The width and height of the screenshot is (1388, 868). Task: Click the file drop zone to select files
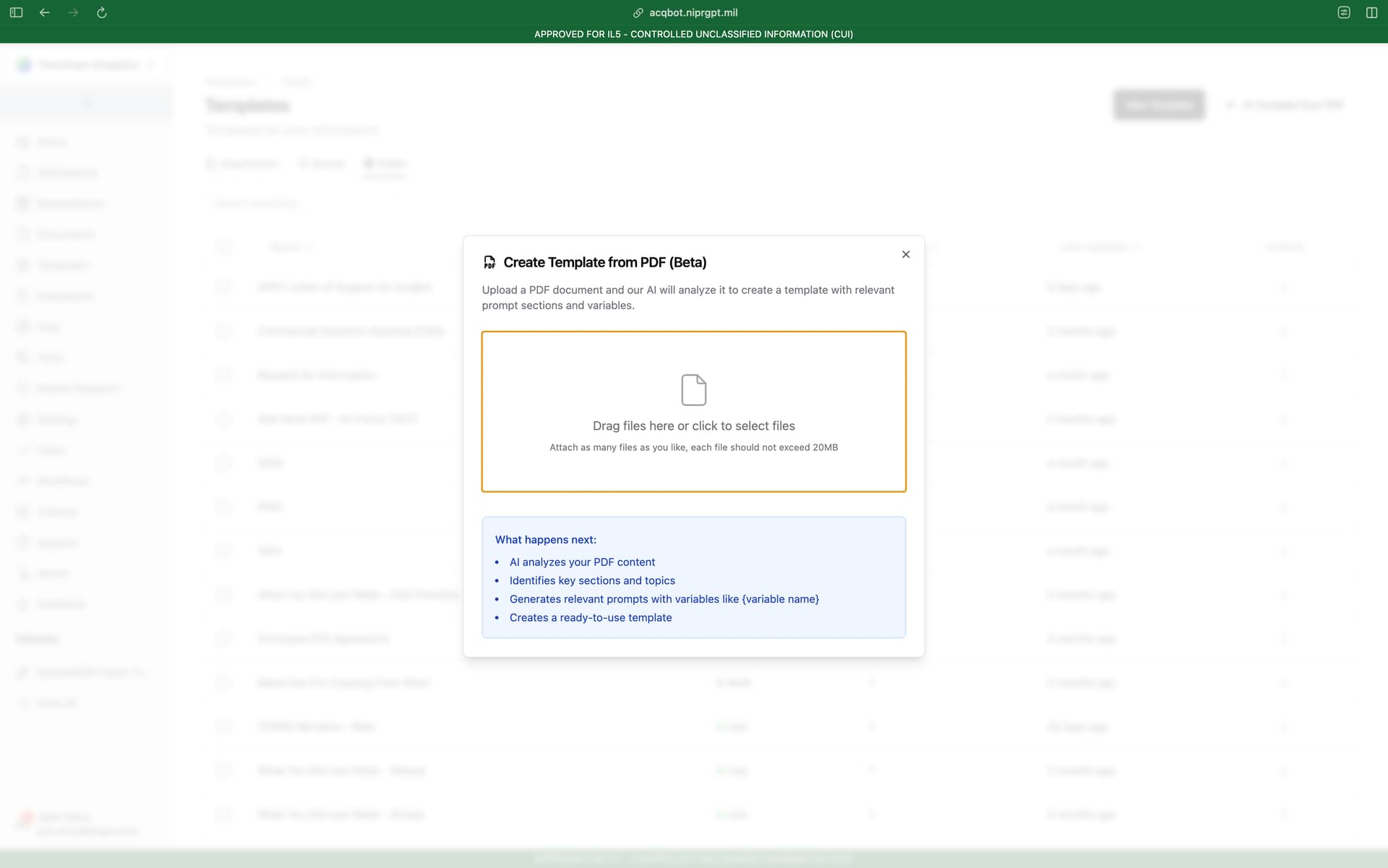point(694,412)
